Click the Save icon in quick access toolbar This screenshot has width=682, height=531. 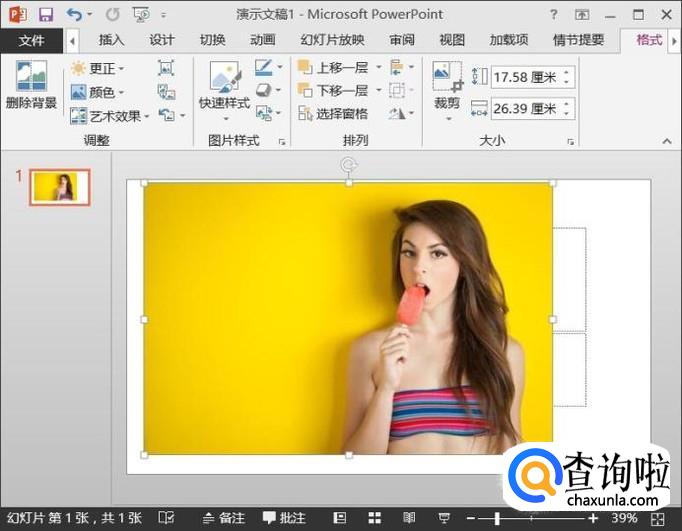(45, 15)
